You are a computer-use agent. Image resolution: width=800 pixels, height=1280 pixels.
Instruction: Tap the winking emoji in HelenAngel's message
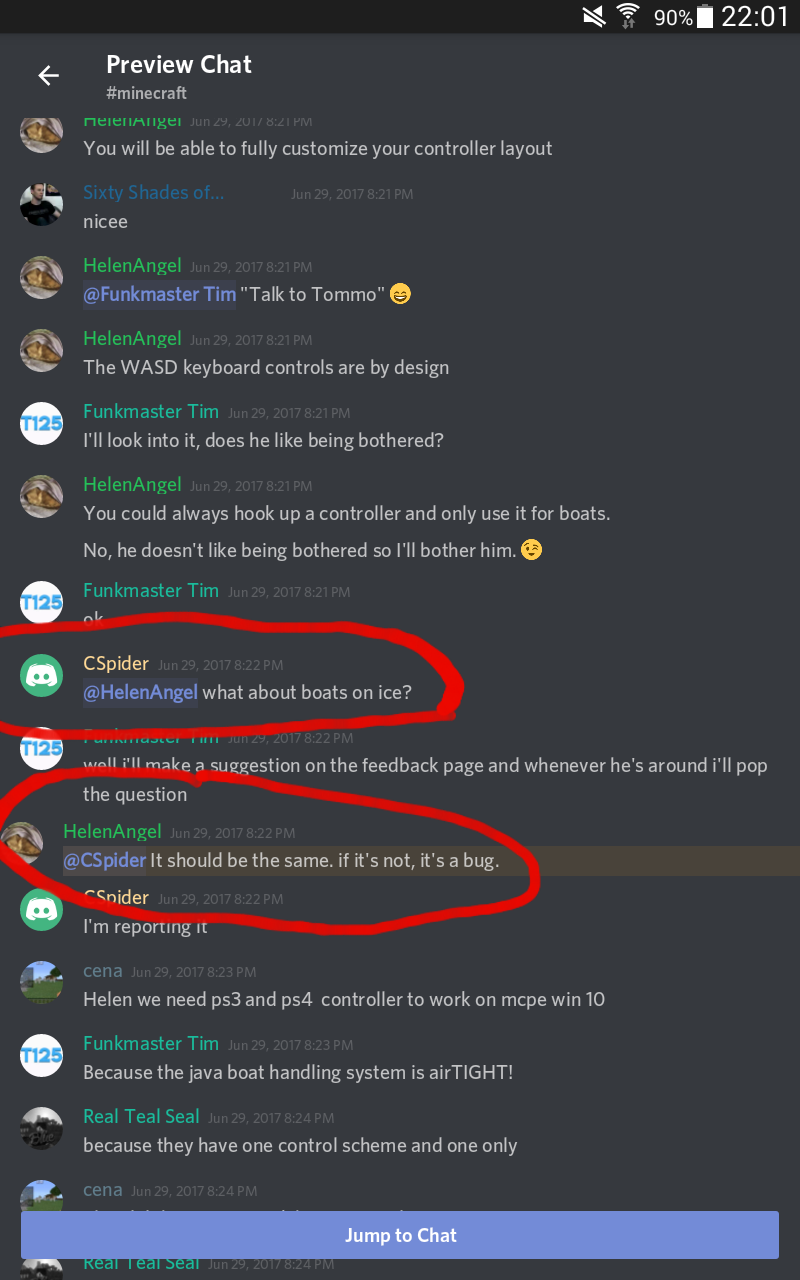[532, 550]
